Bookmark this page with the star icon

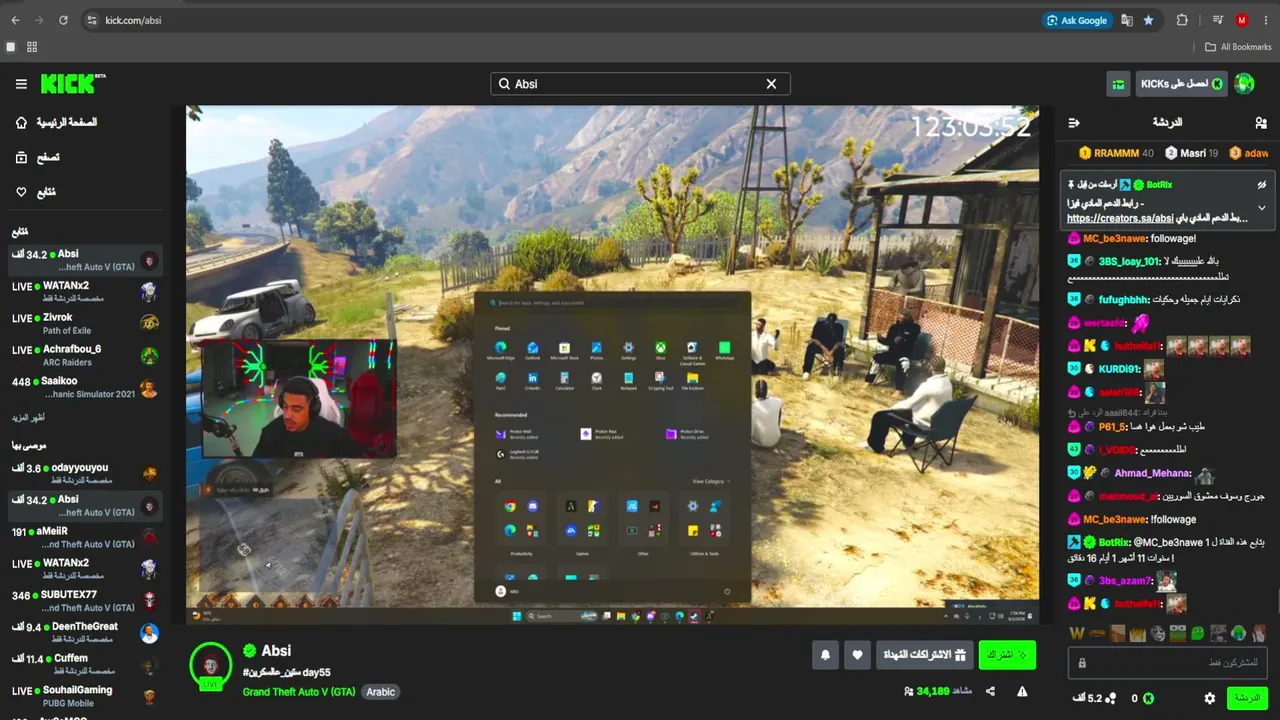pos(1149,20)
